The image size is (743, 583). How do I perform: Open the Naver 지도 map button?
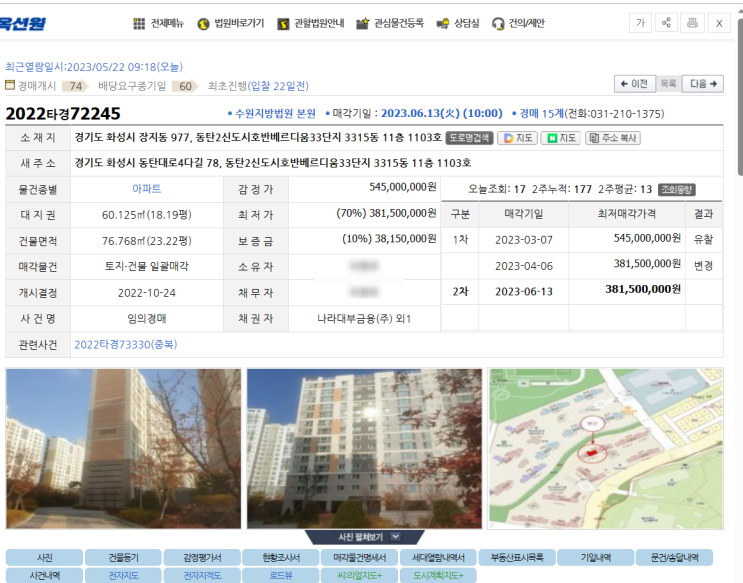tap(561, 138)
